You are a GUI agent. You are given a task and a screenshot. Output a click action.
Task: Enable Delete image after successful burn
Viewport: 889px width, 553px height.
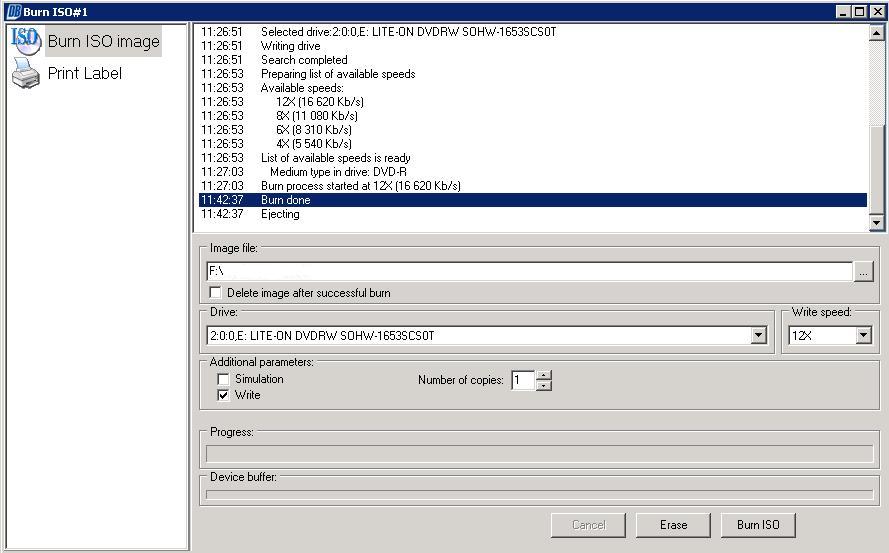[x=215, y=293]
